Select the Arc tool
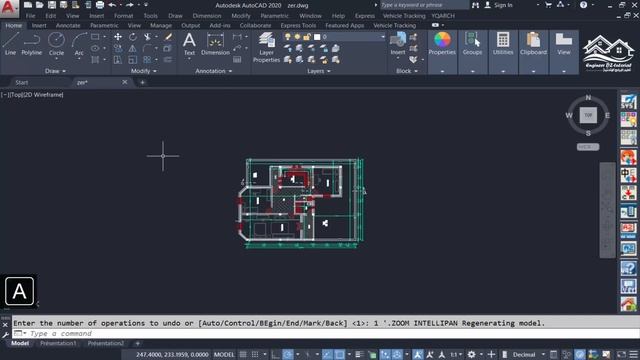The image size is (640, 360). click(79, 44)
